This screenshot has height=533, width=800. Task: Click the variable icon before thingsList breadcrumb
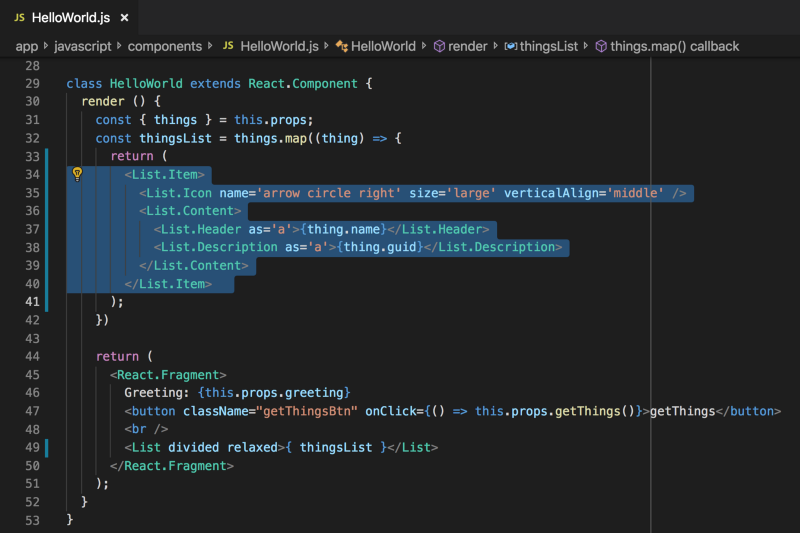(x=511, y=46)
